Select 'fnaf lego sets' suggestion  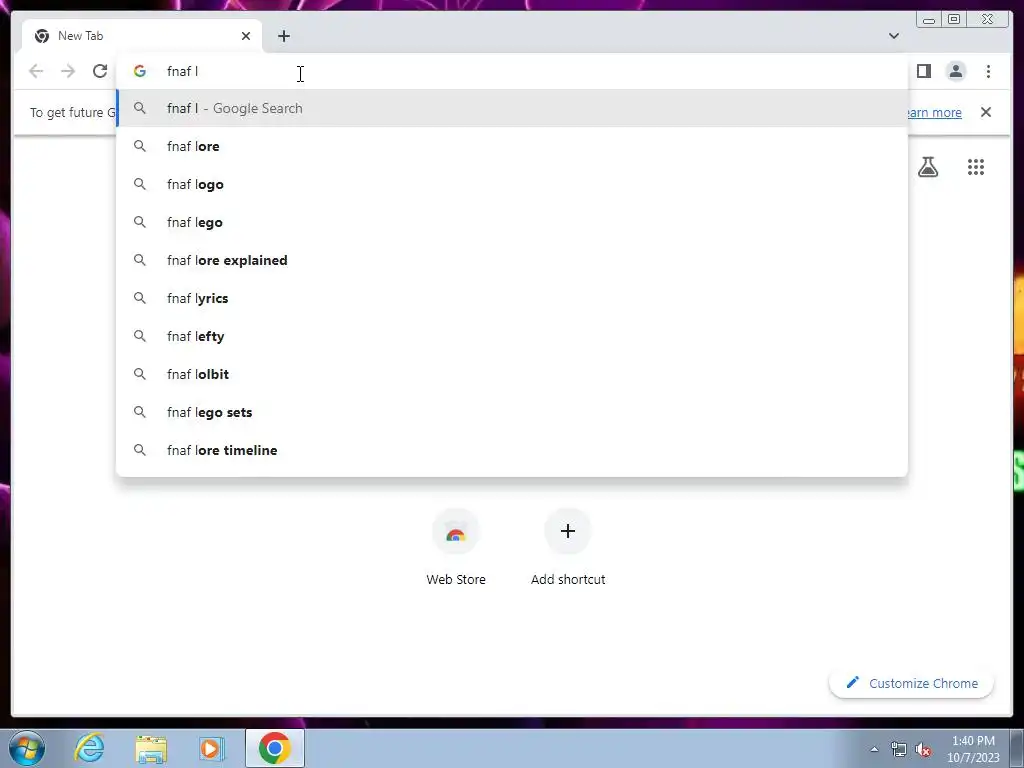coord(512,412)
